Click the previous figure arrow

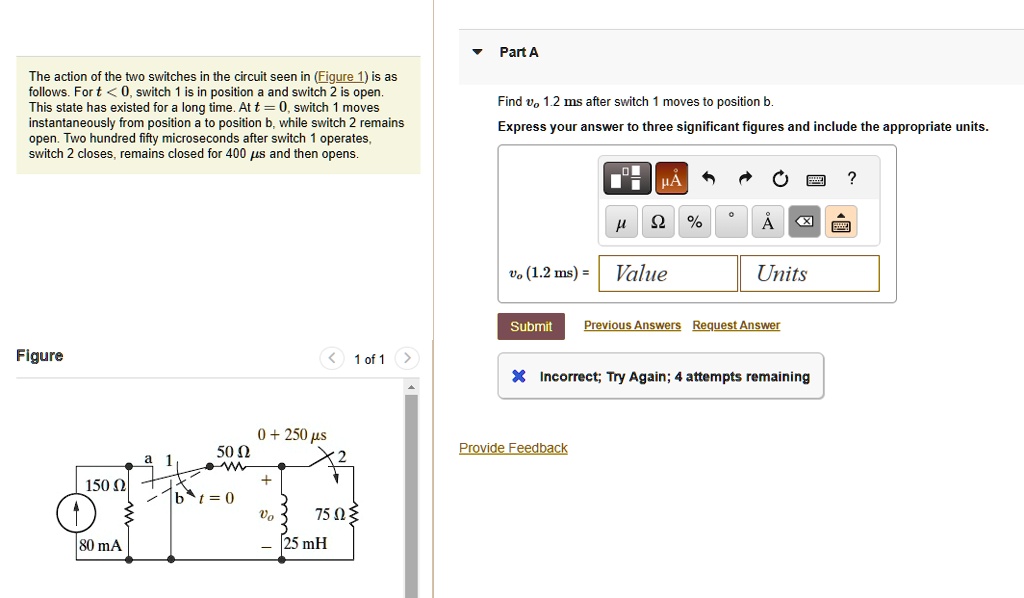point(331,358)
